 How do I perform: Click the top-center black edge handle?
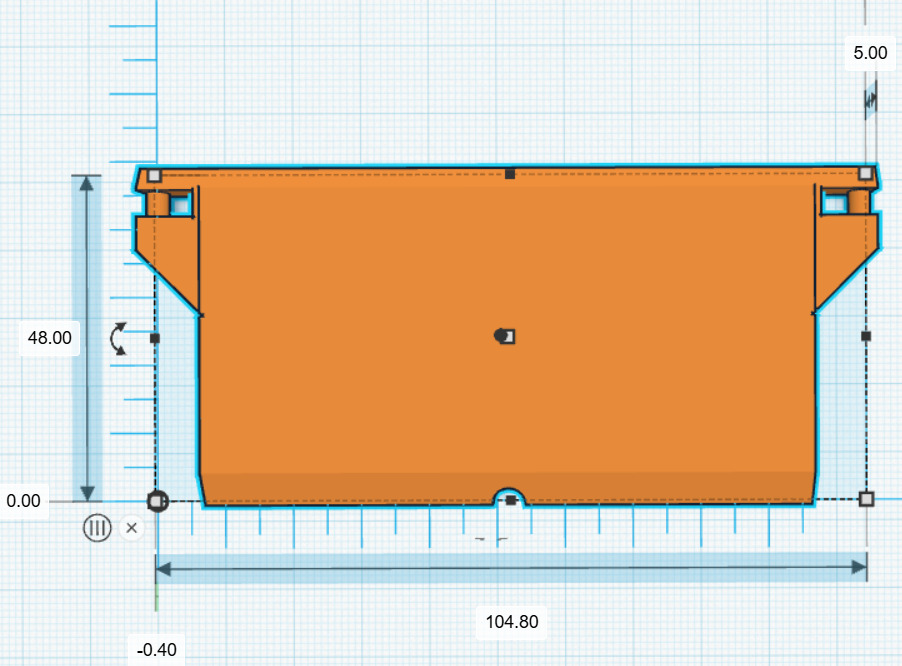(x=510, y=174)
